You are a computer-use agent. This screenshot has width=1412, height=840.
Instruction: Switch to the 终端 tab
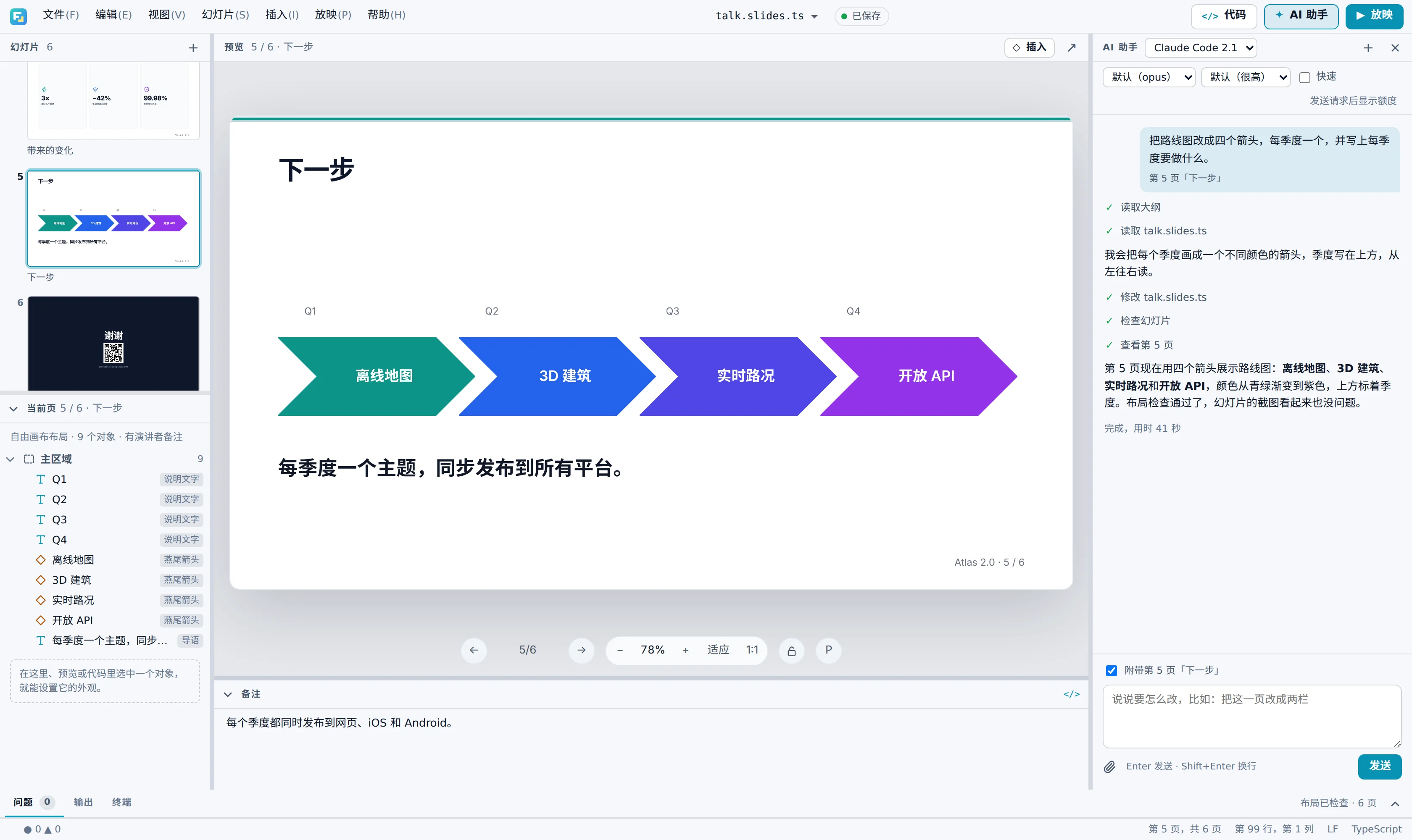click(x=122, y=803)
